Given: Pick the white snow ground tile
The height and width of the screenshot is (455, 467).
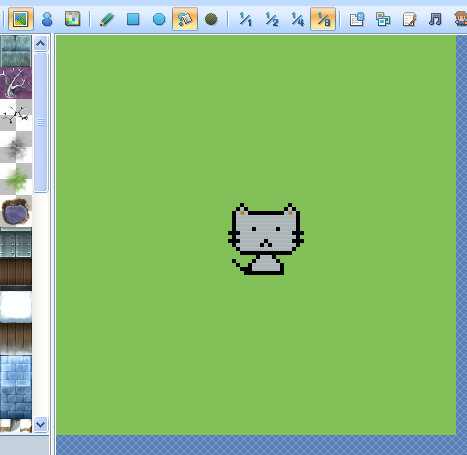Looking at the screenshot, I should [x=16, y=307].
